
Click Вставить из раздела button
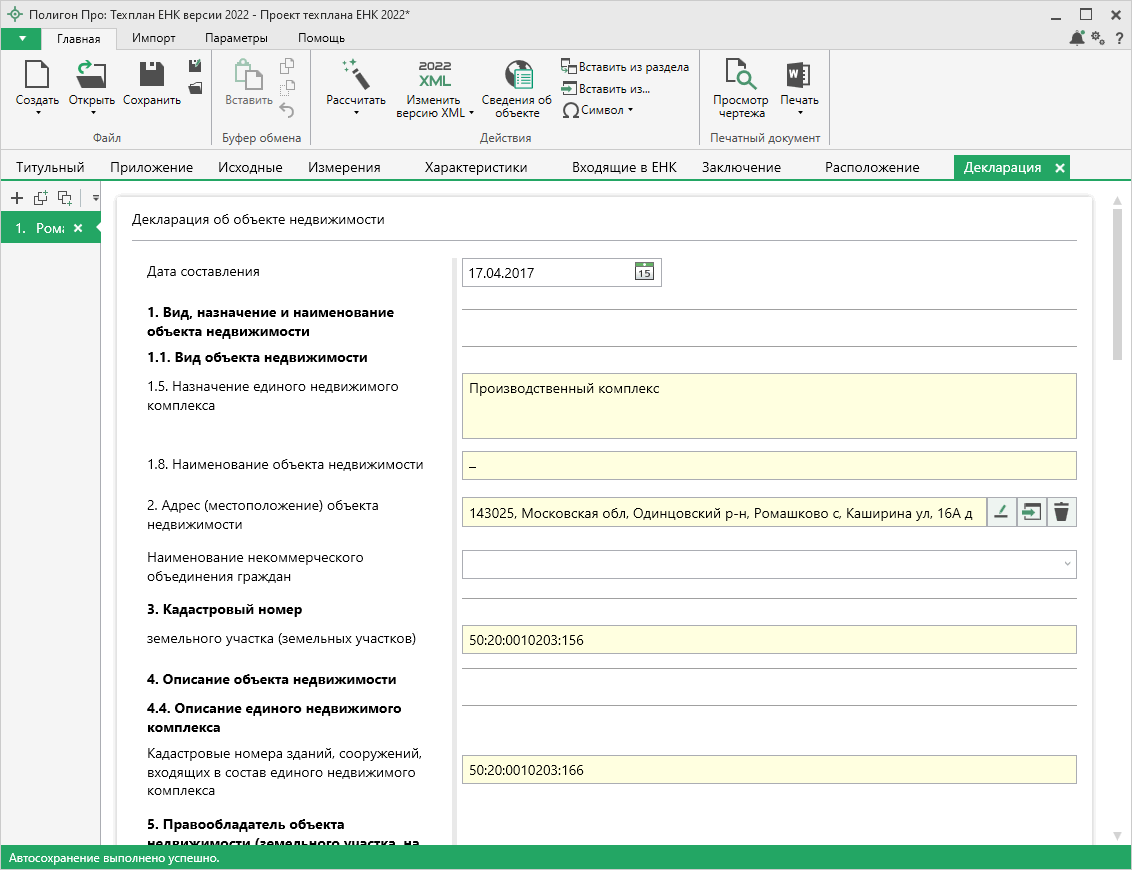pos(625,67)
